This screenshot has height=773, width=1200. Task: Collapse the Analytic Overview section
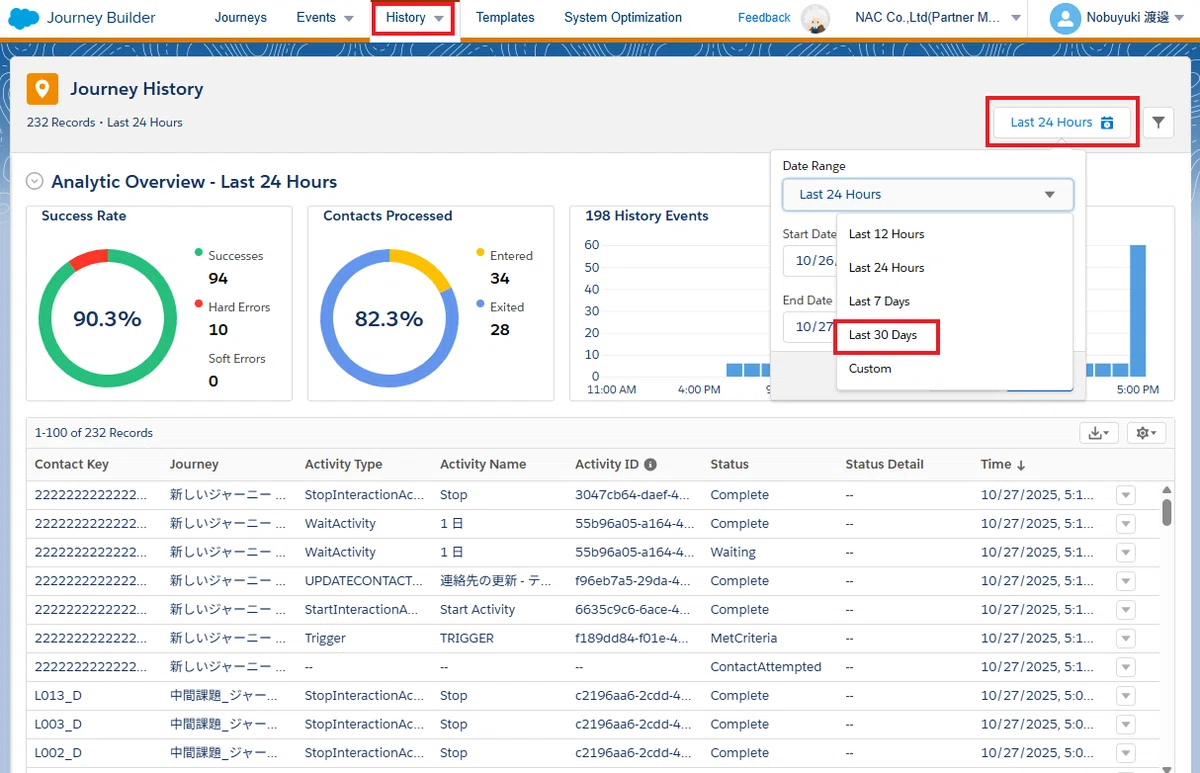[x=35, y=181]
